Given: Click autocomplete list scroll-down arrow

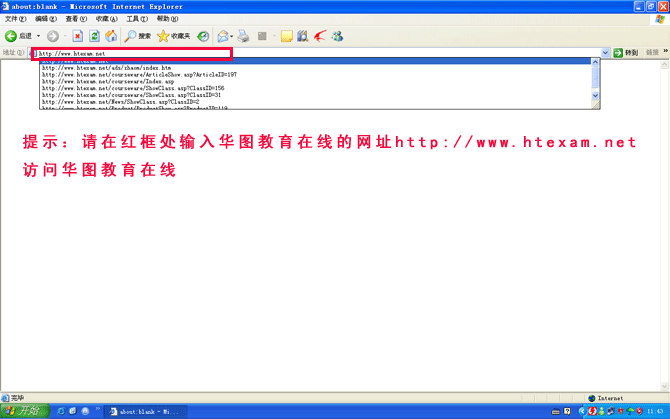Looking at the screenshot, I should (595, 96).
